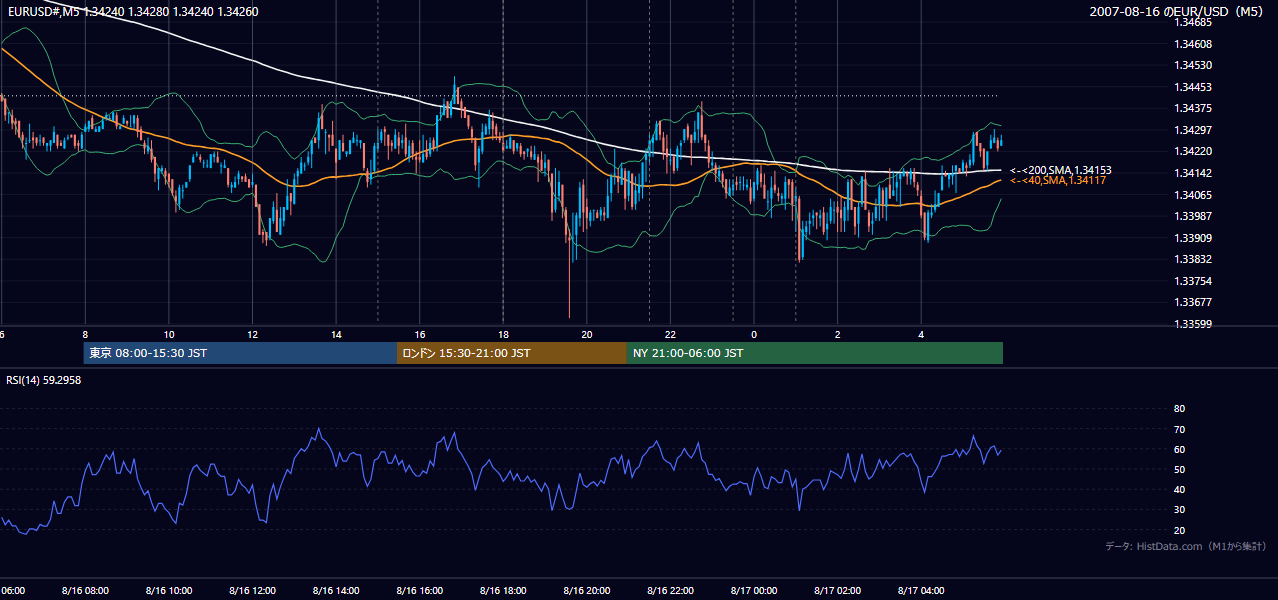Screen dimensions: 1278x600
Task: Click RSI axis level 70
Action: [x=1179, y=429]
